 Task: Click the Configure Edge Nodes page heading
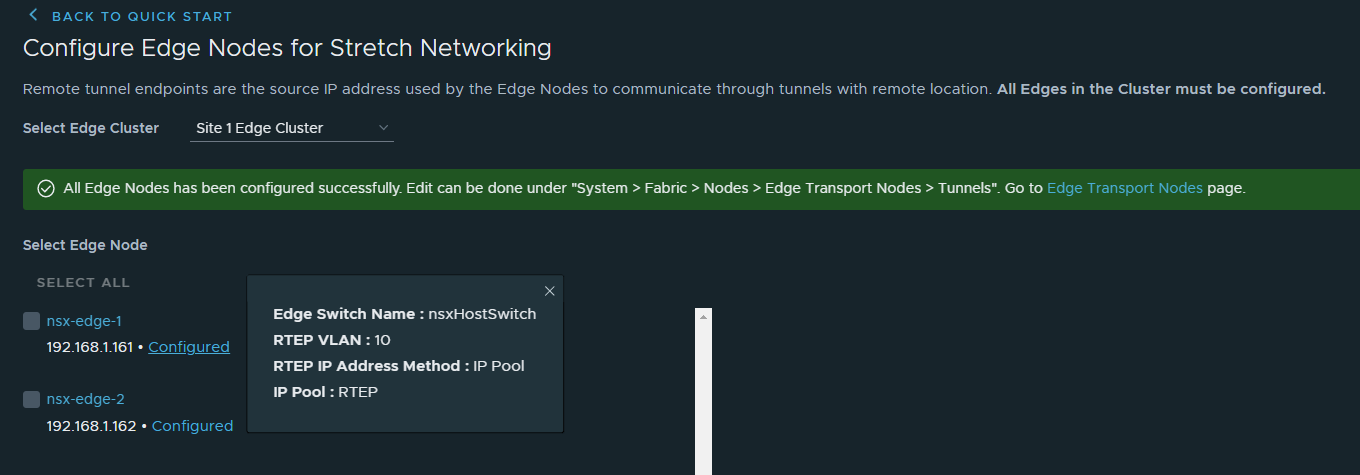click(287, 48)
